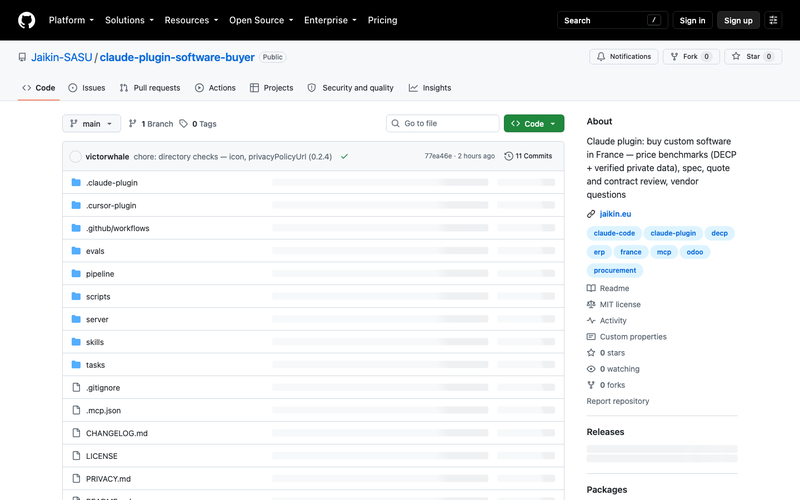
Task: Open the LICENSE file
Action: coord(102,456)
